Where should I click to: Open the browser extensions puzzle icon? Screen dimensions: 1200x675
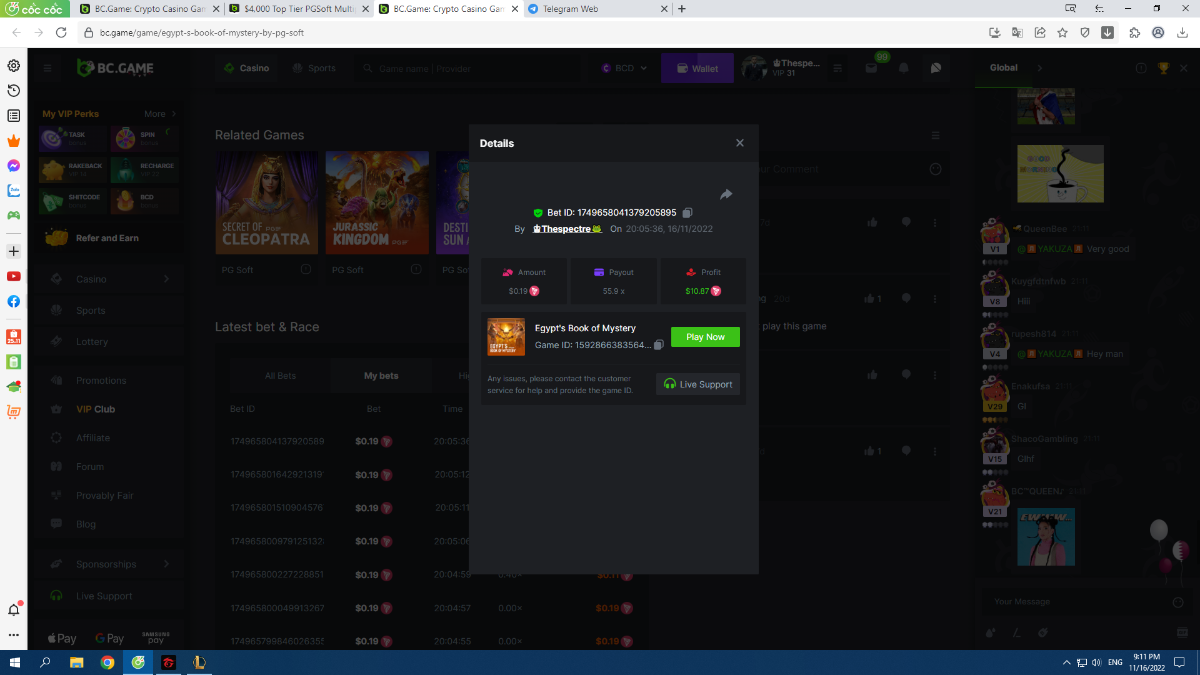coord(1134,32)
